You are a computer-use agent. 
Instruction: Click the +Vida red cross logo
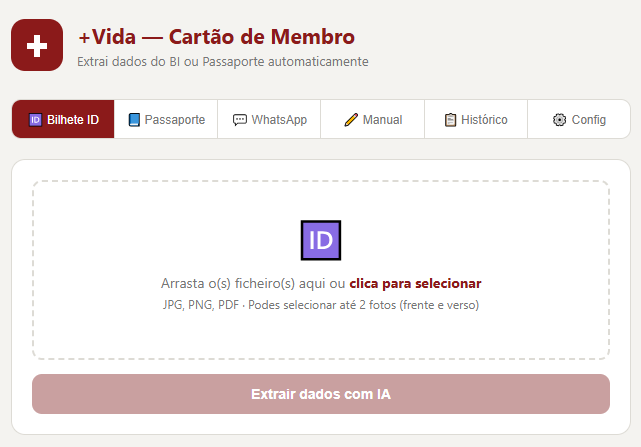[x=37, y=45]
